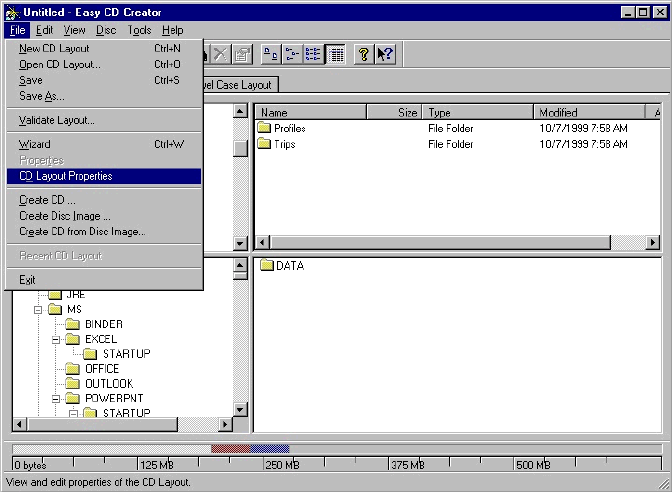Choose New CD Layout from File menu
The width and height of the screenshot is (672, 492).
[104, 48]
